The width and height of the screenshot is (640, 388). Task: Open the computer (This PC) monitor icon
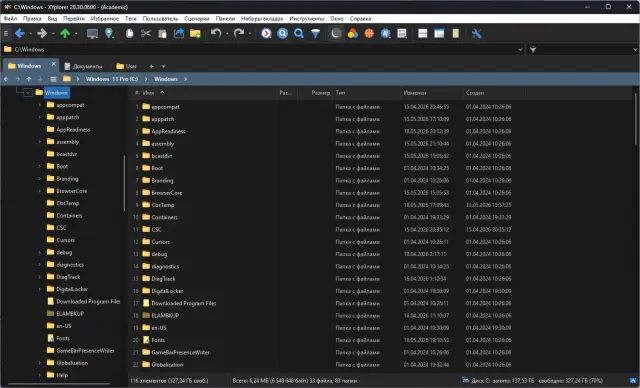click(92, 33)
